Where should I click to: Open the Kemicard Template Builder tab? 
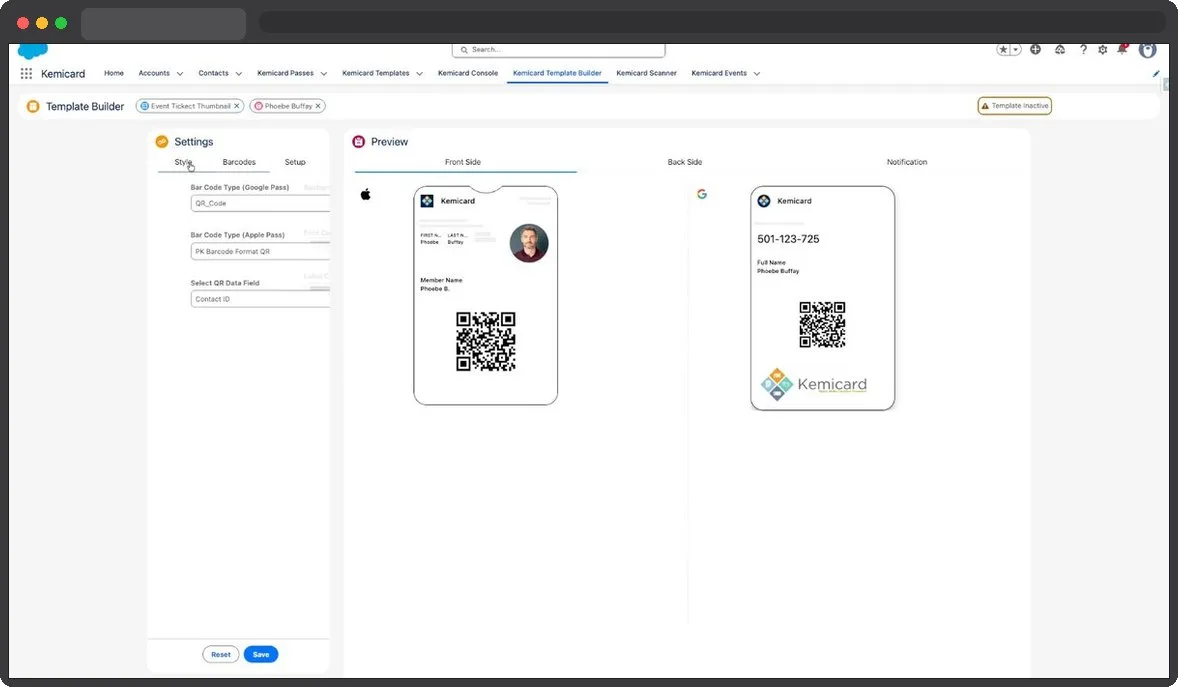557,73
